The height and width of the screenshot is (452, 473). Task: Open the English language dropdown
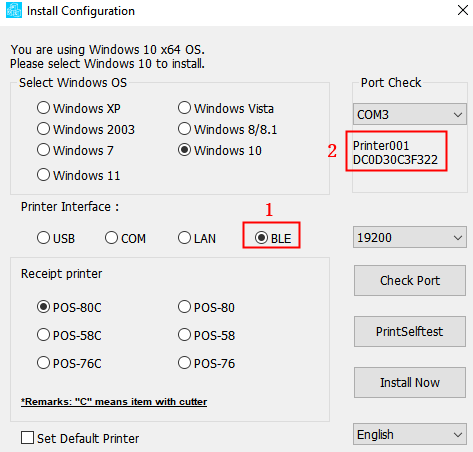click(x=410, y=434)
